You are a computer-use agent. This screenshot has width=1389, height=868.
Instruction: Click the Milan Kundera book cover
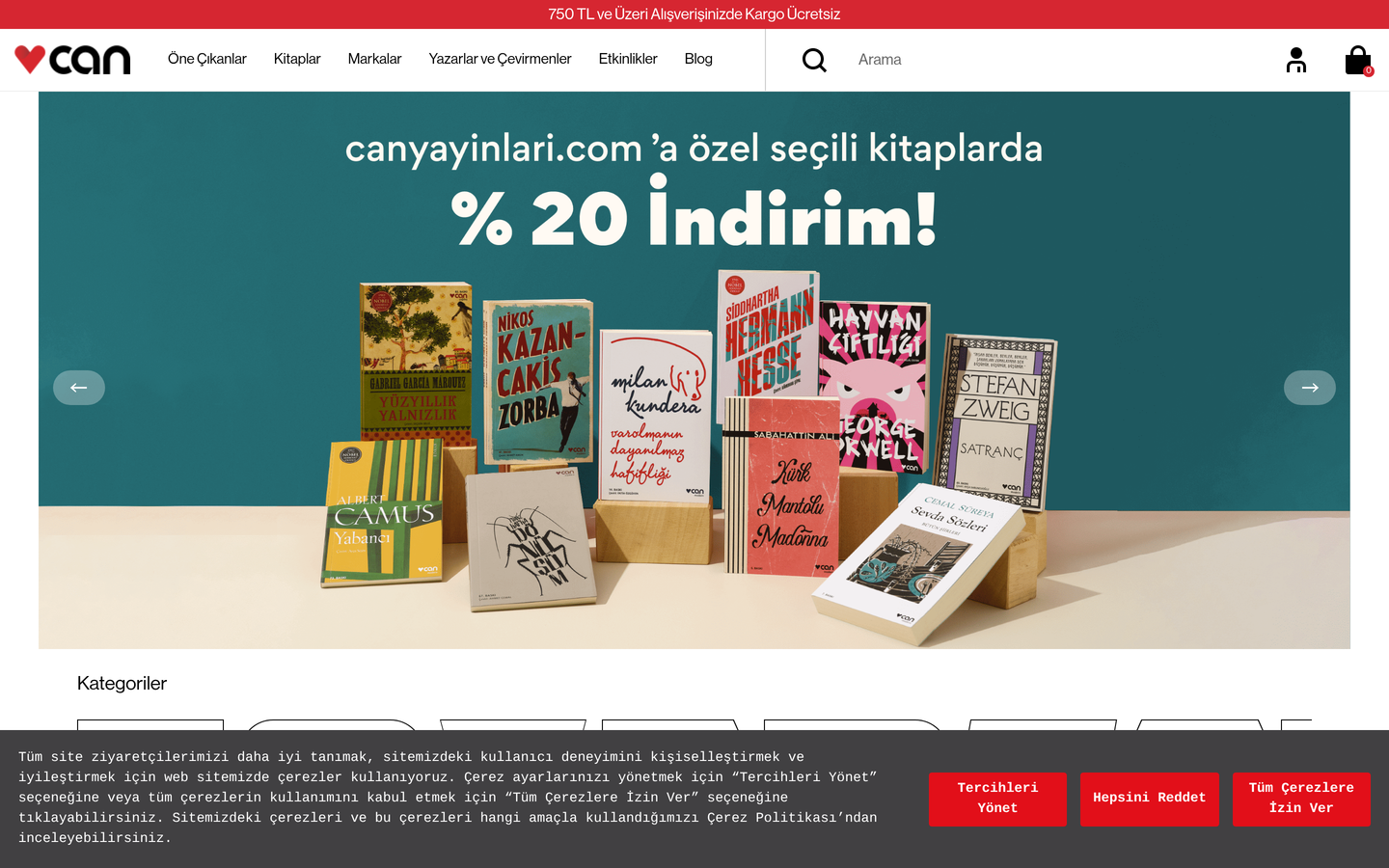[655, 415]
